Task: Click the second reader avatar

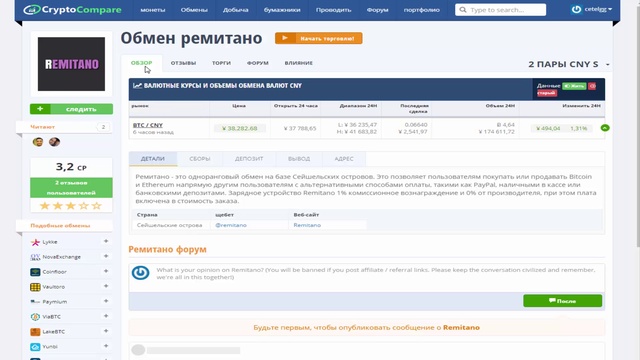Action: [54, 142]
